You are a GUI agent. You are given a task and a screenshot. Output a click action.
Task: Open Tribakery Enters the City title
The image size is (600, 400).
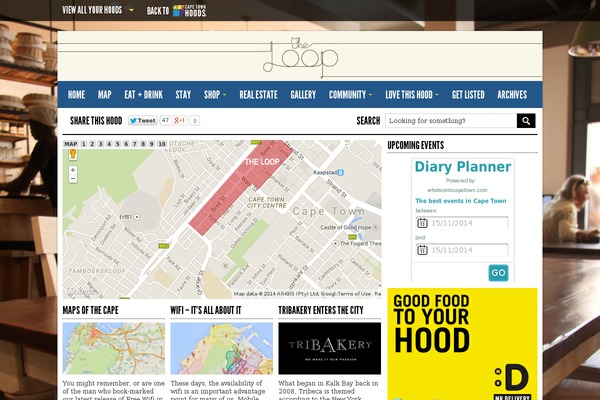coord(321,310)
